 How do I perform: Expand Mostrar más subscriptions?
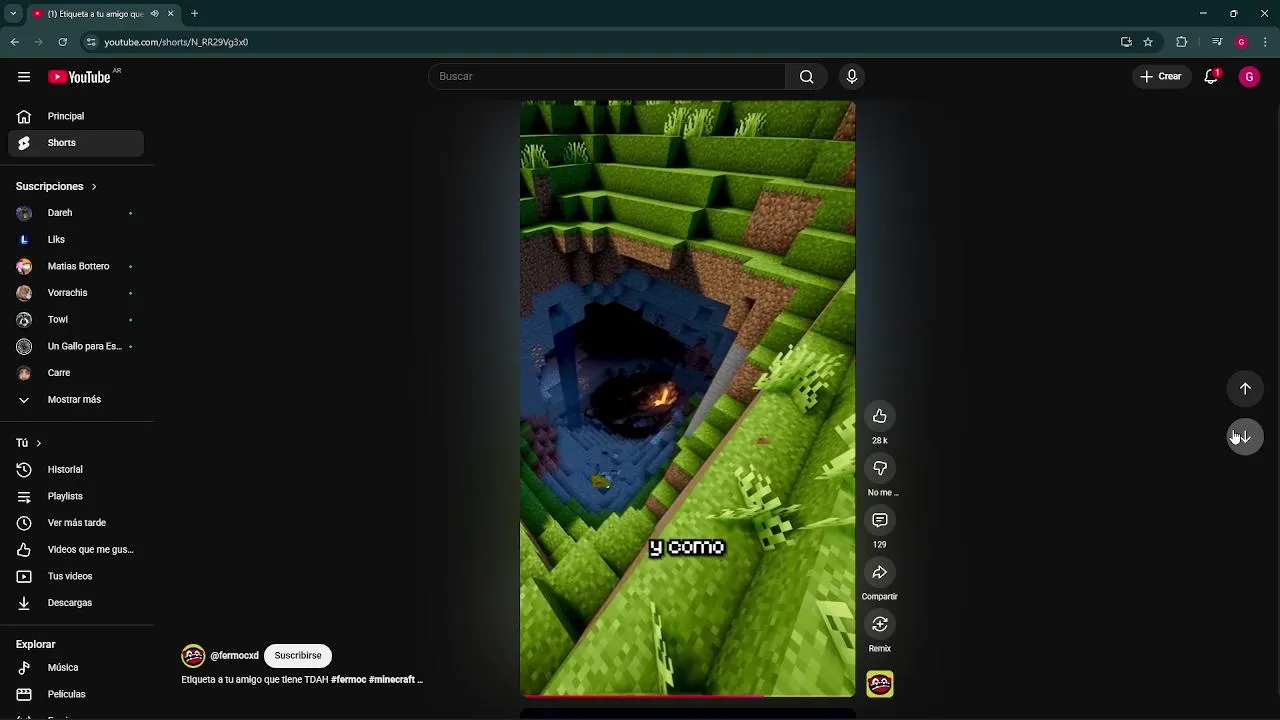click(76, 400)
